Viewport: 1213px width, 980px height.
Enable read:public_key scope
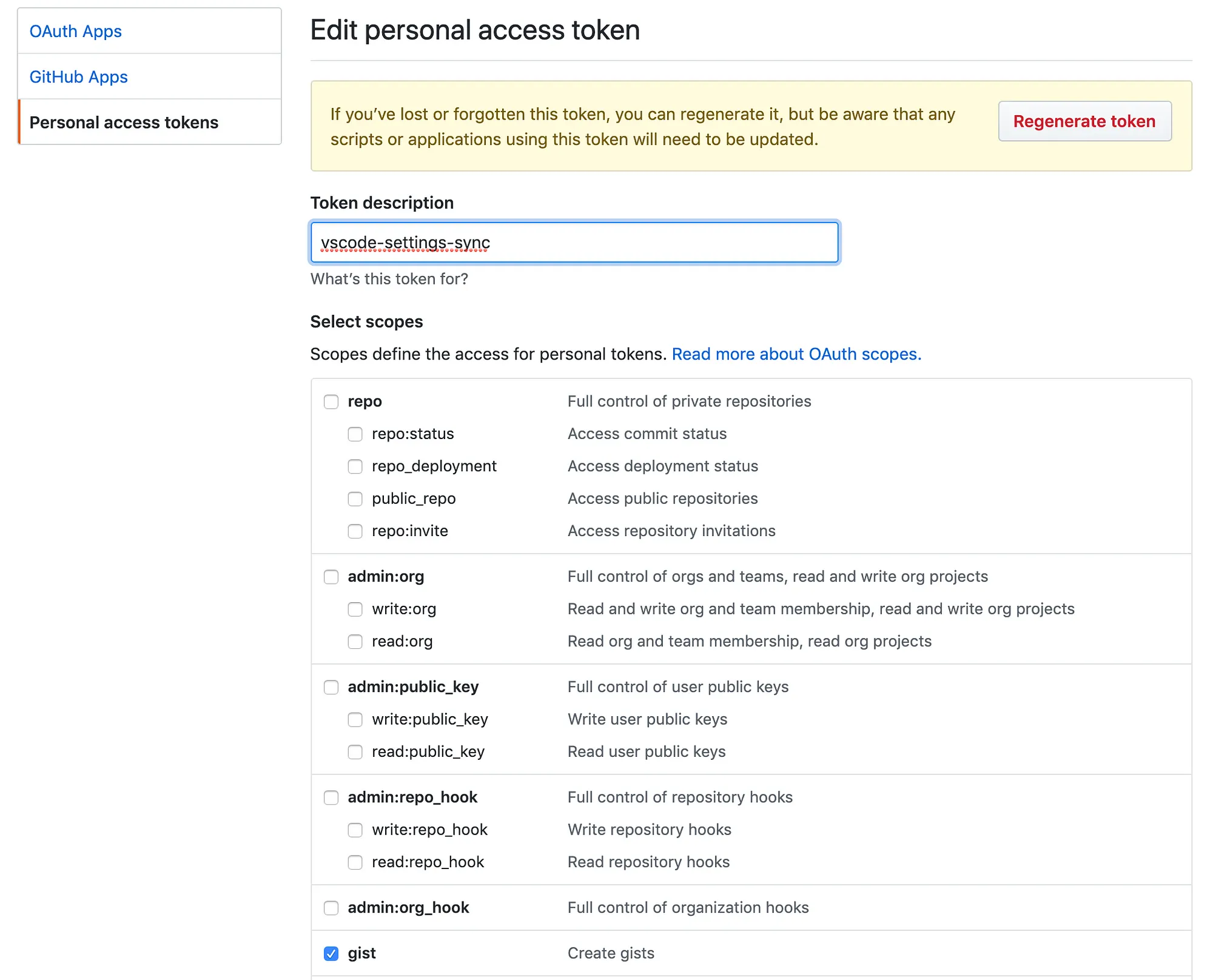pyautogui.click(x=355, y=752)
